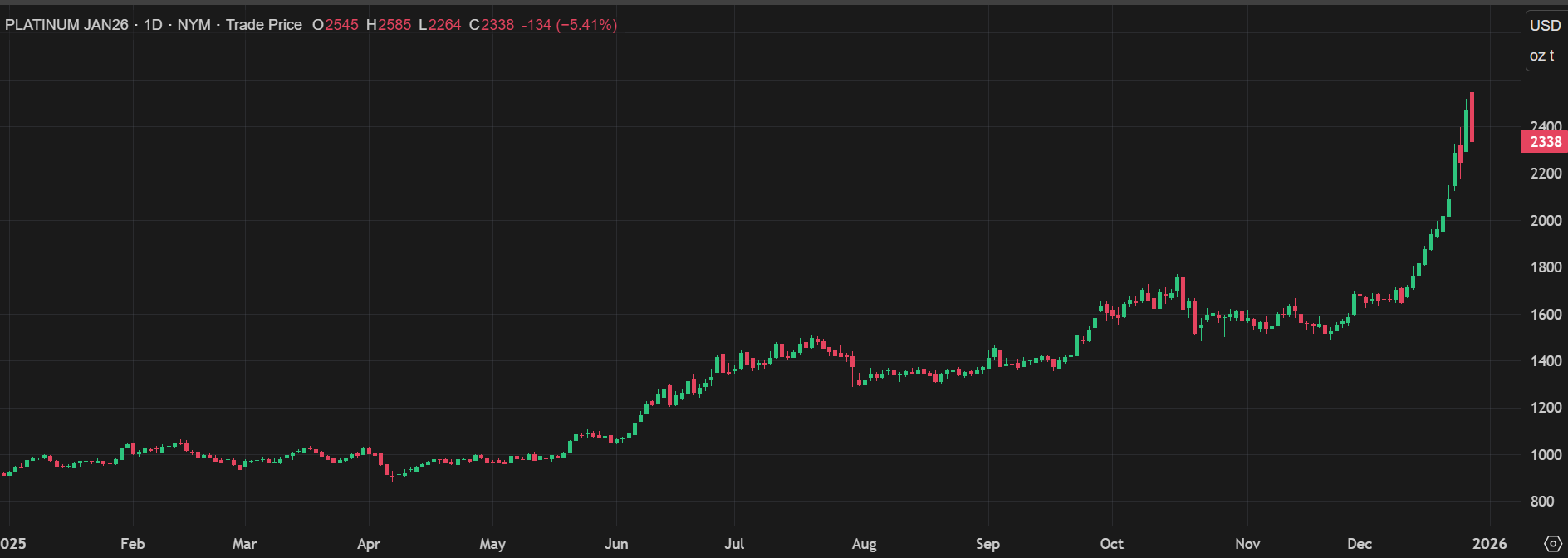
Task: Click the 1000 price axis label
Action: point(1546,455)
